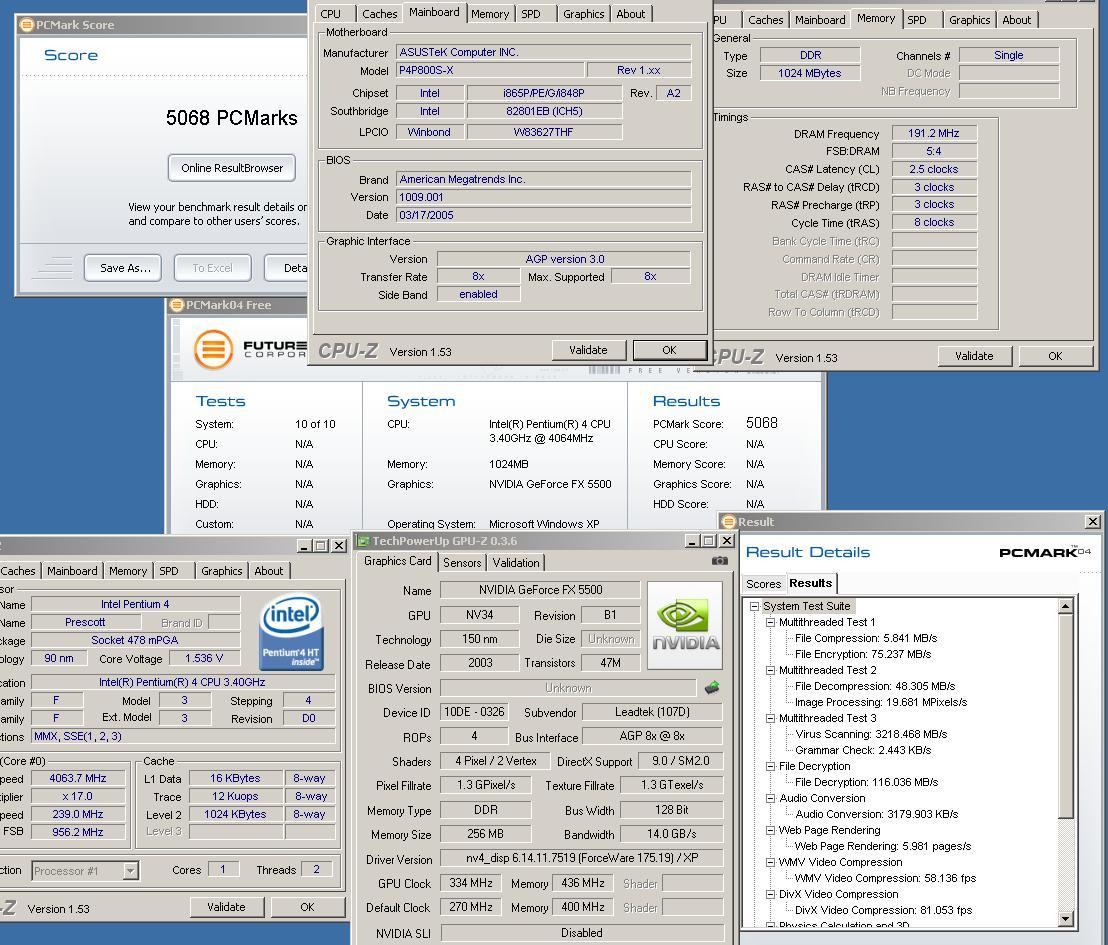Click Validate in Mainboard CPU-Z window
This screenshot has height=945, width=1108.
tap(588, 350)
